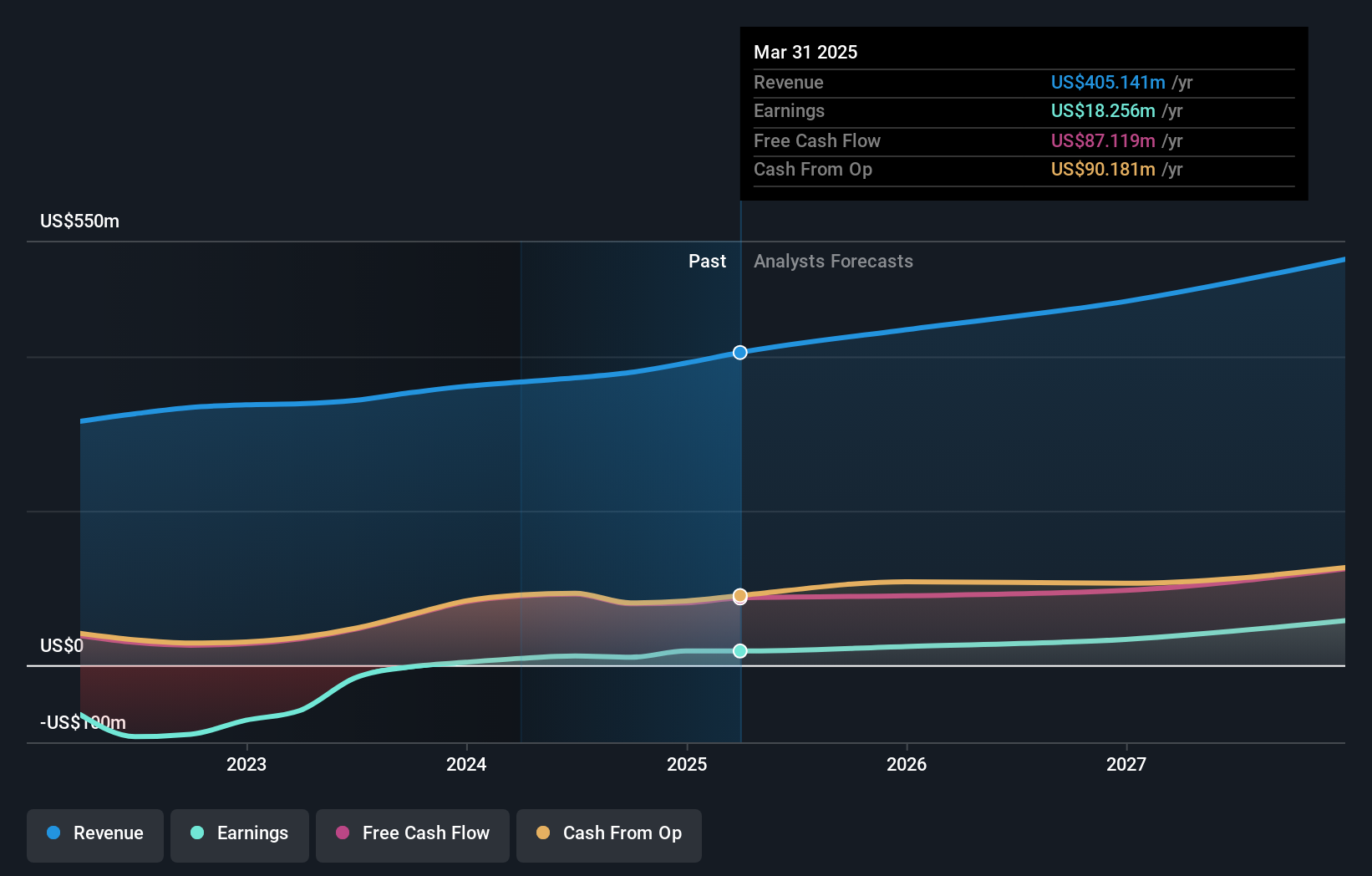1372x876 pixels.
Task: Click the Cash From Op row label in tooltip
Action: pyautogui.click(x=813, y=170)
